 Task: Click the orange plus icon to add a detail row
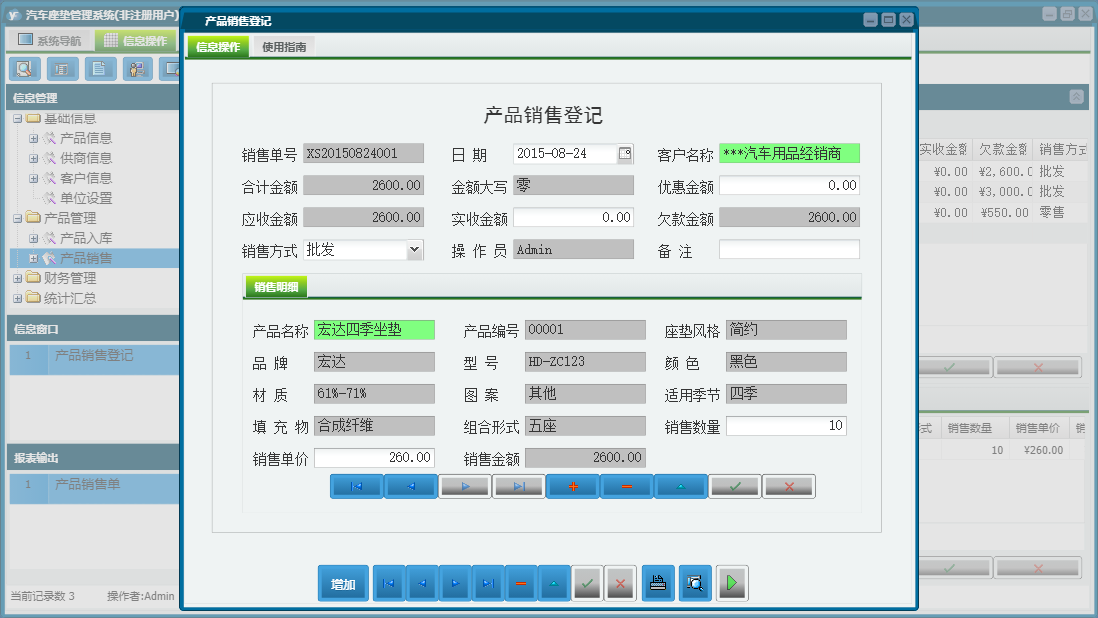(572, 486)
